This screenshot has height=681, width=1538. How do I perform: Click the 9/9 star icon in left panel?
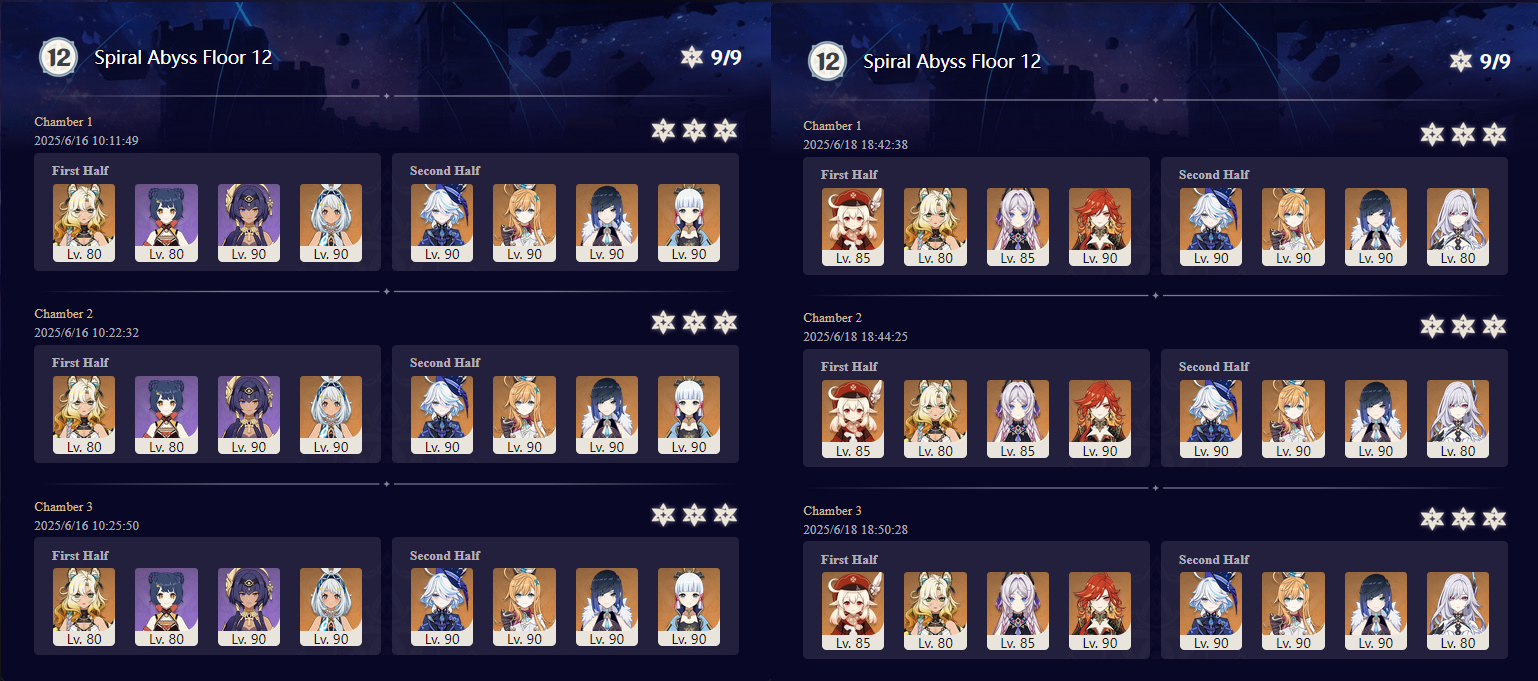point(691,57)
